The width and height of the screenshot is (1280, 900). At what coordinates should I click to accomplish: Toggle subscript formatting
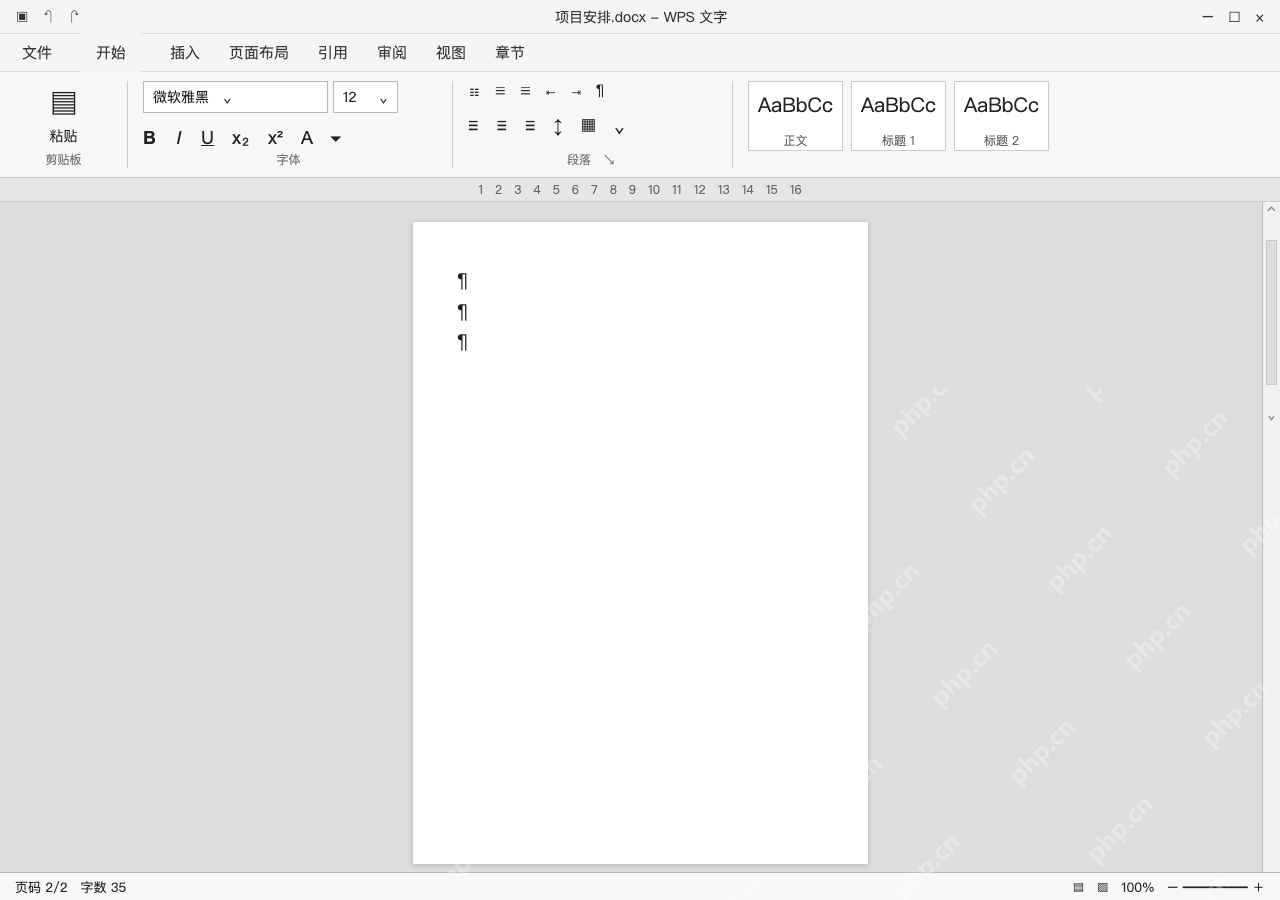click(x=240, y=139)
